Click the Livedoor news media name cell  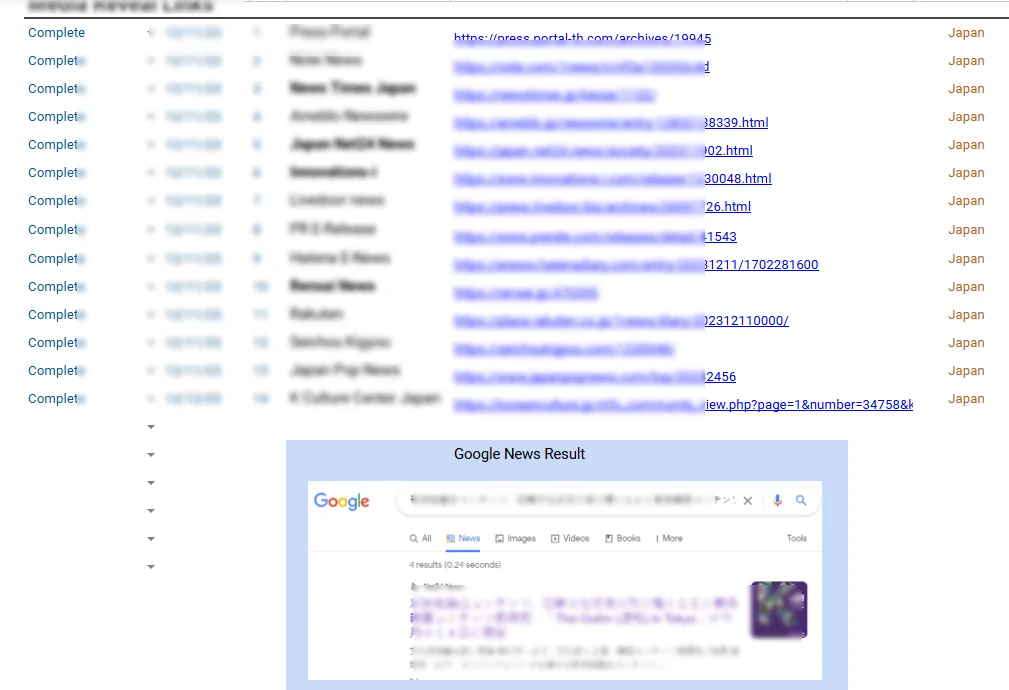(x=337, y=200)
